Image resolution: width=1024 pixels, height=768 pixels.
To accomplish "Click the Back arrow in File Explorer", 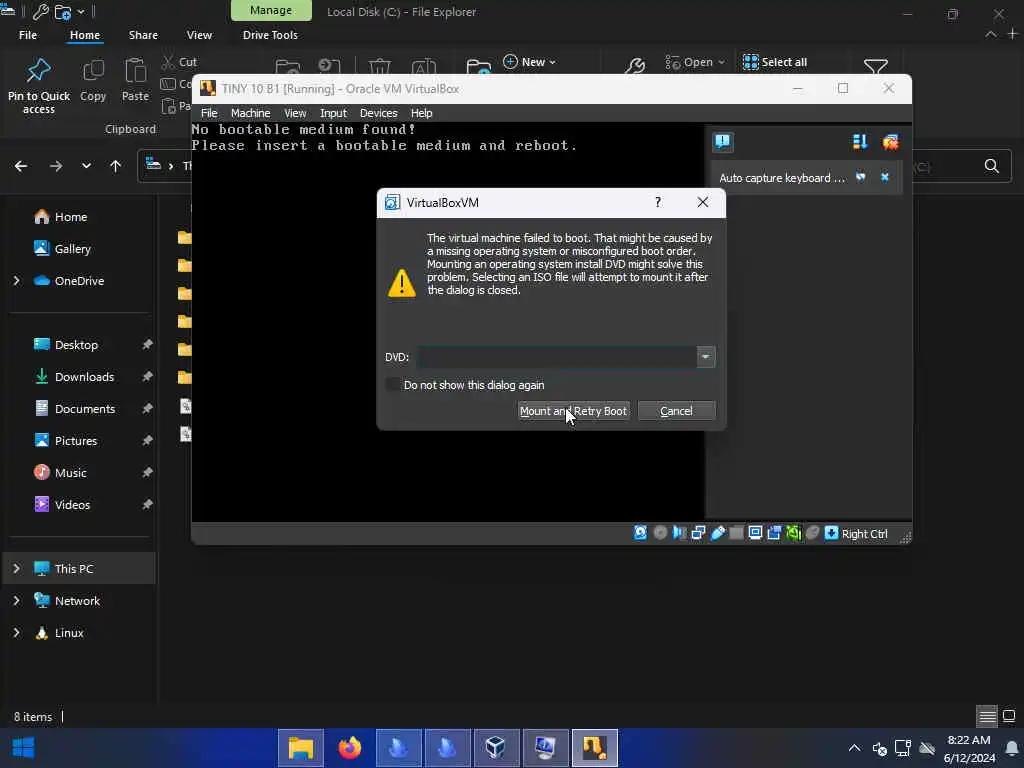I will click(21, 166).
